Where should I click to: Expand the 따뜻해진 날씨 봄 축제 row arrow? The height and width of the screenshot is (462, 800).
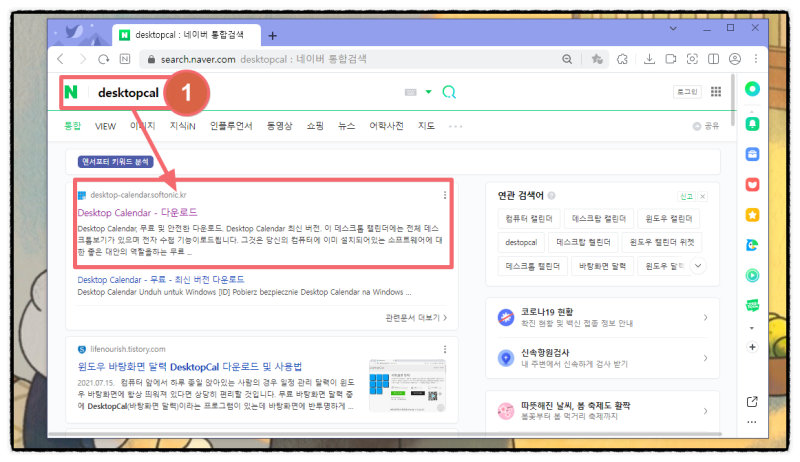[706, 411]
